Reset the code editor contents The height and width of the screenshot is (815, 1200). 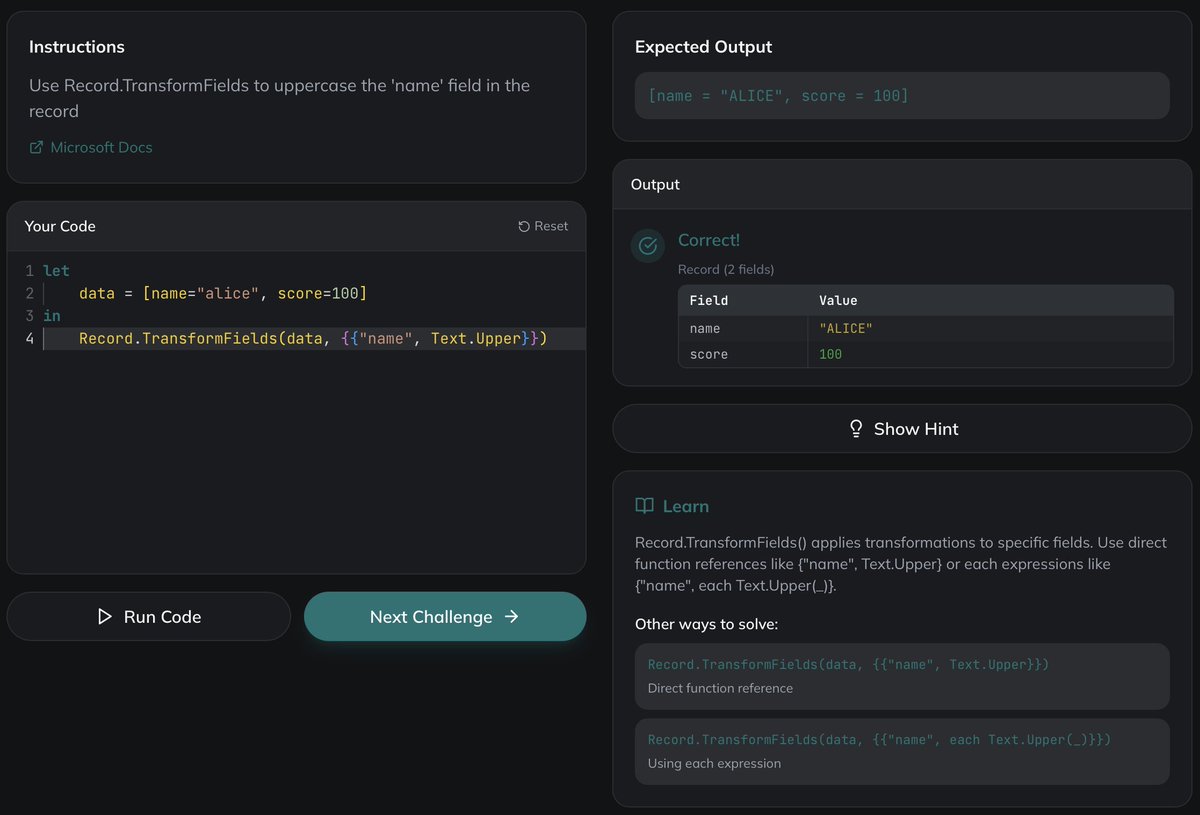coord(543,226)
